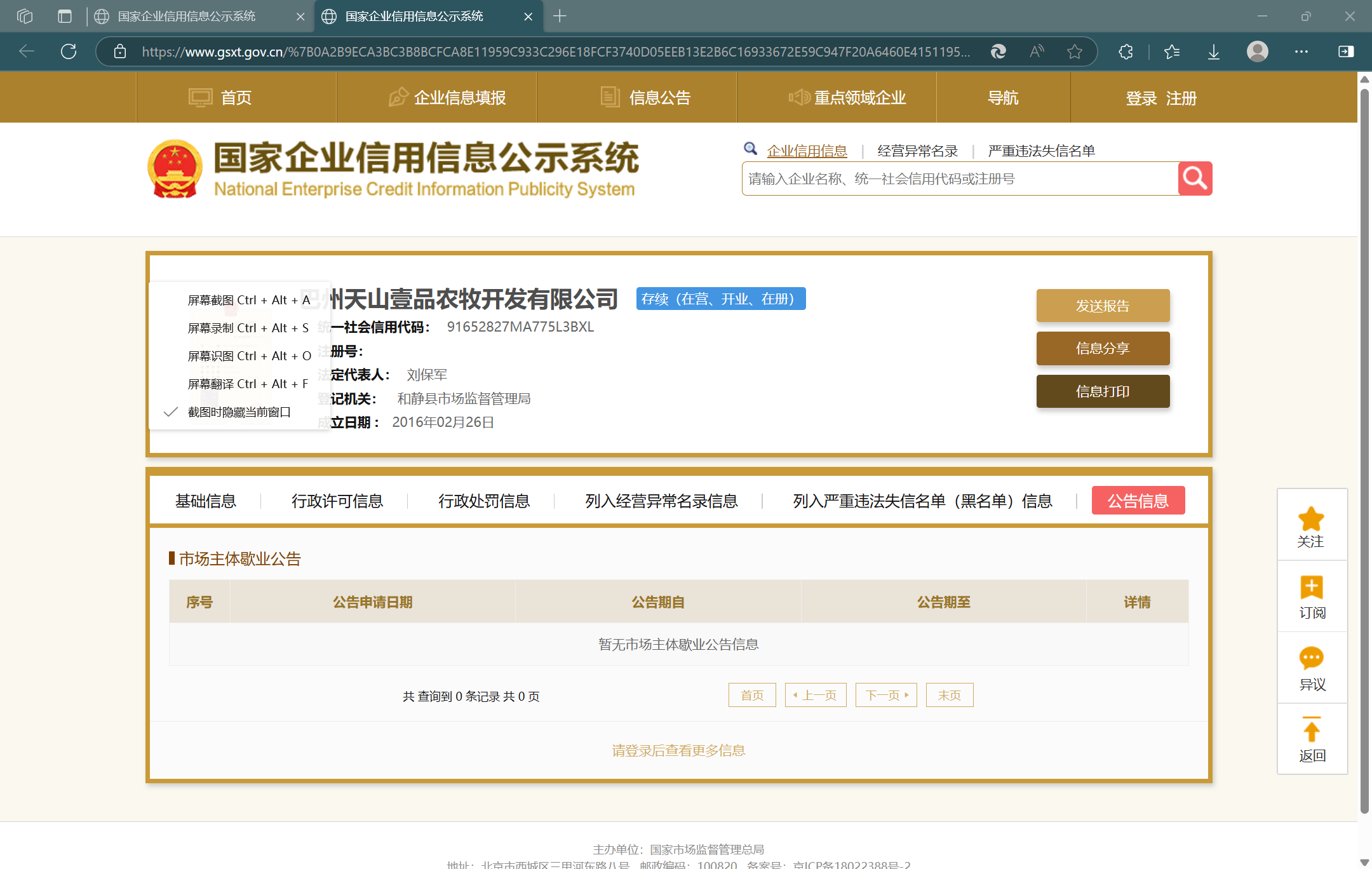Toggle the browser sidebar icon
The width and height of the screenshot is (1372, 869).
pyautogui.click(x=1346, y=51)
